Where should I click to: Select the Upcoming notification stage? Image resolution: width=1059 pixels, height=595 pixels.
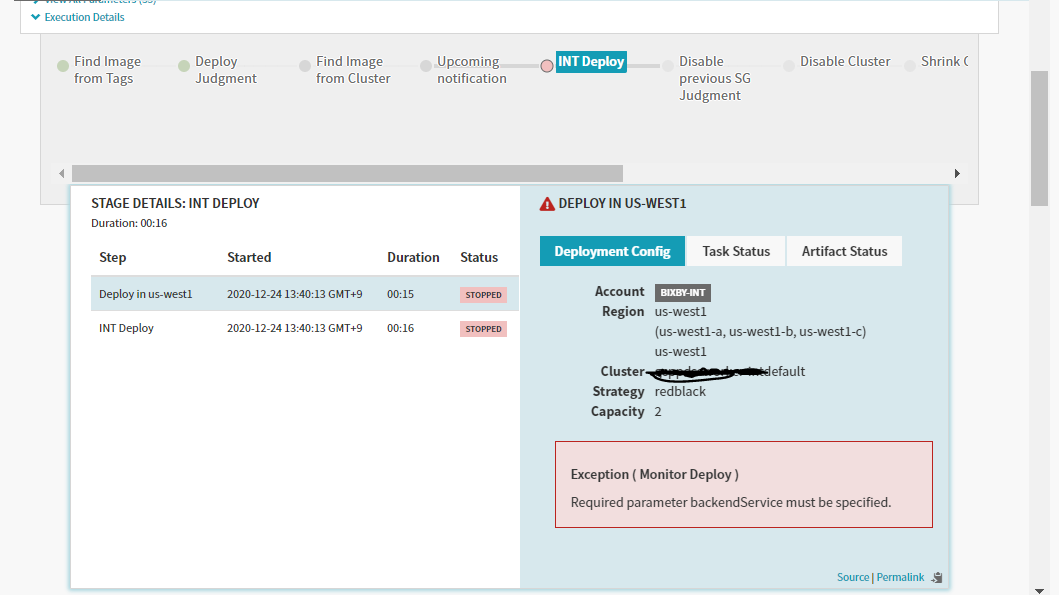point(471,70)
